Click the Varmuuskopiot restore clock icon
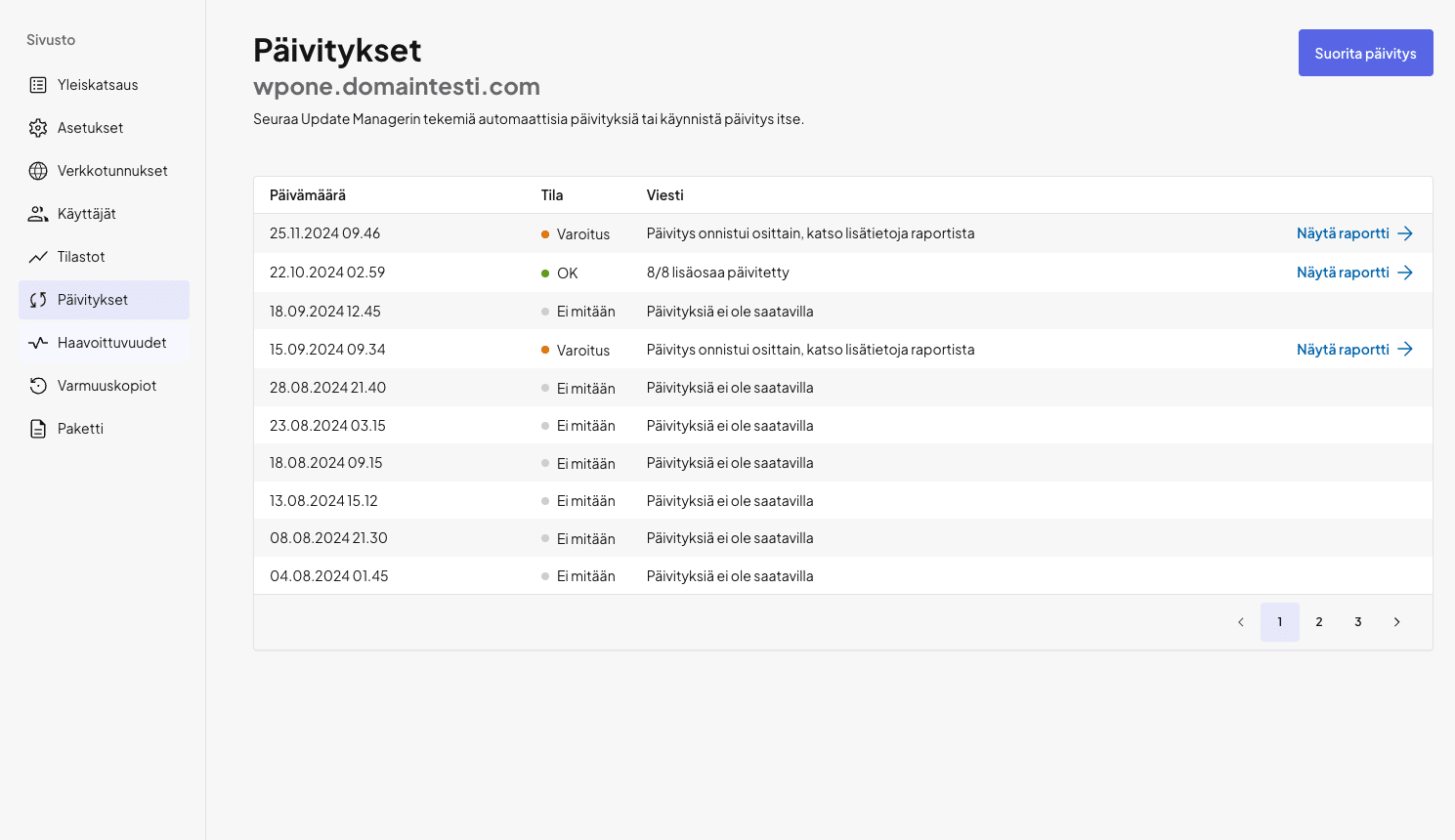This screenshot has height=840, width=1455. click(x=38, y=386)
